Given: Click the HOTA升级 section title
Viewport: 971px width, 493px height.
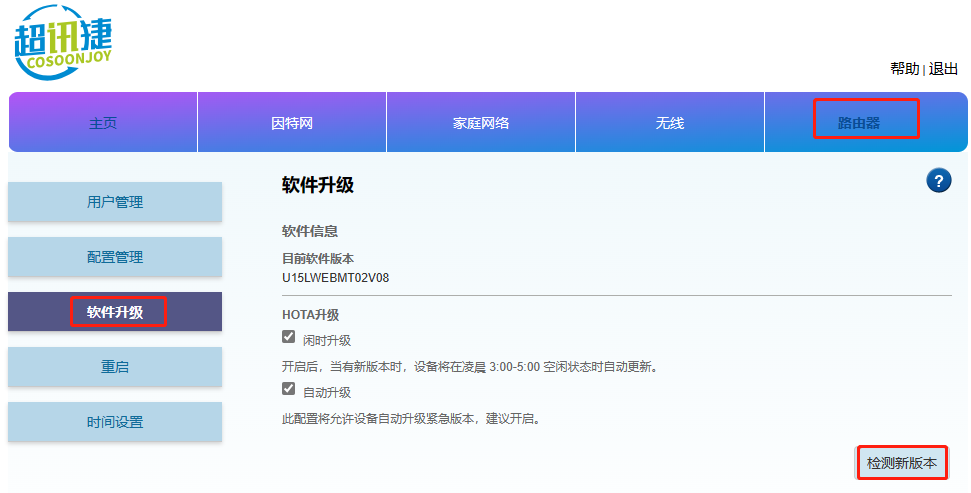Looking at the screenshot, I should 311,315.
